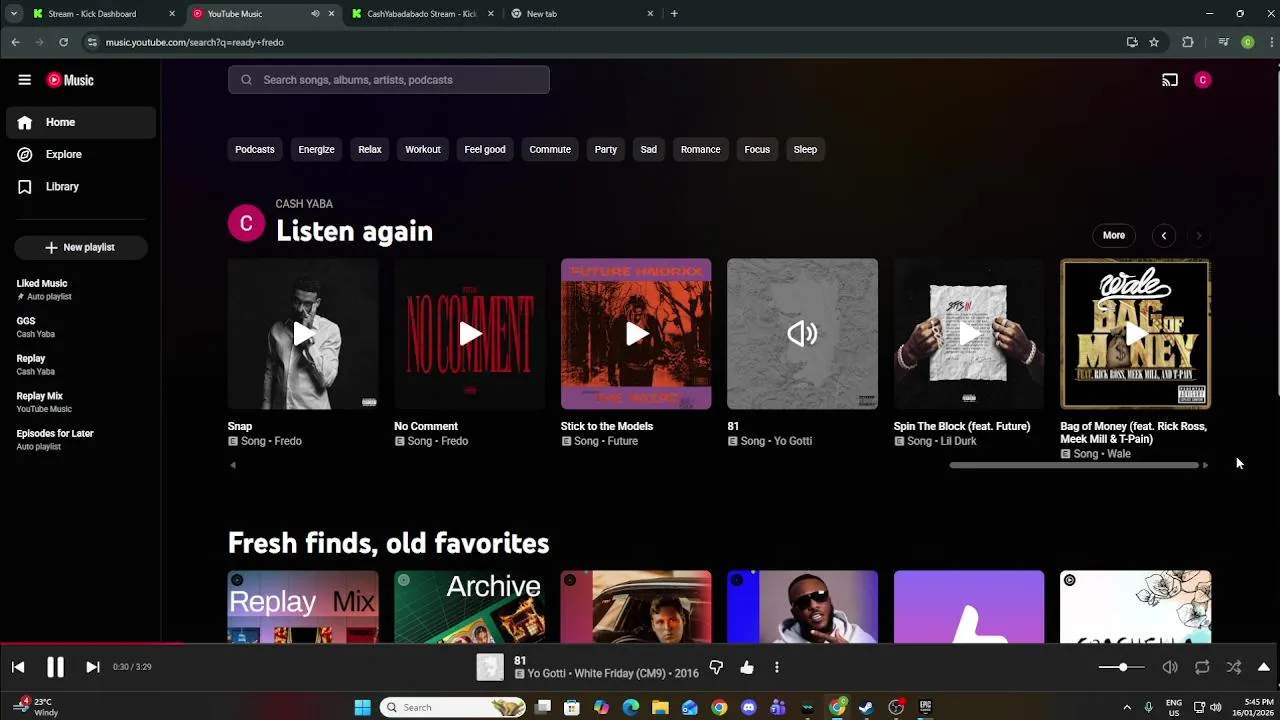Click the 81 now-playing thumbnail
1280x720 pixels.
[803, 334]
